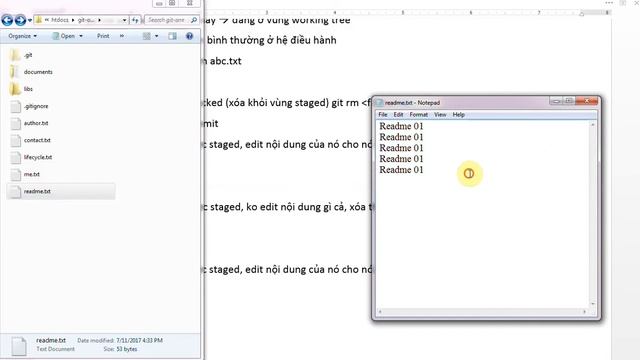Open the view options dropdown arrow
This screenshot has width=640, height=360.
pos(156,36)
